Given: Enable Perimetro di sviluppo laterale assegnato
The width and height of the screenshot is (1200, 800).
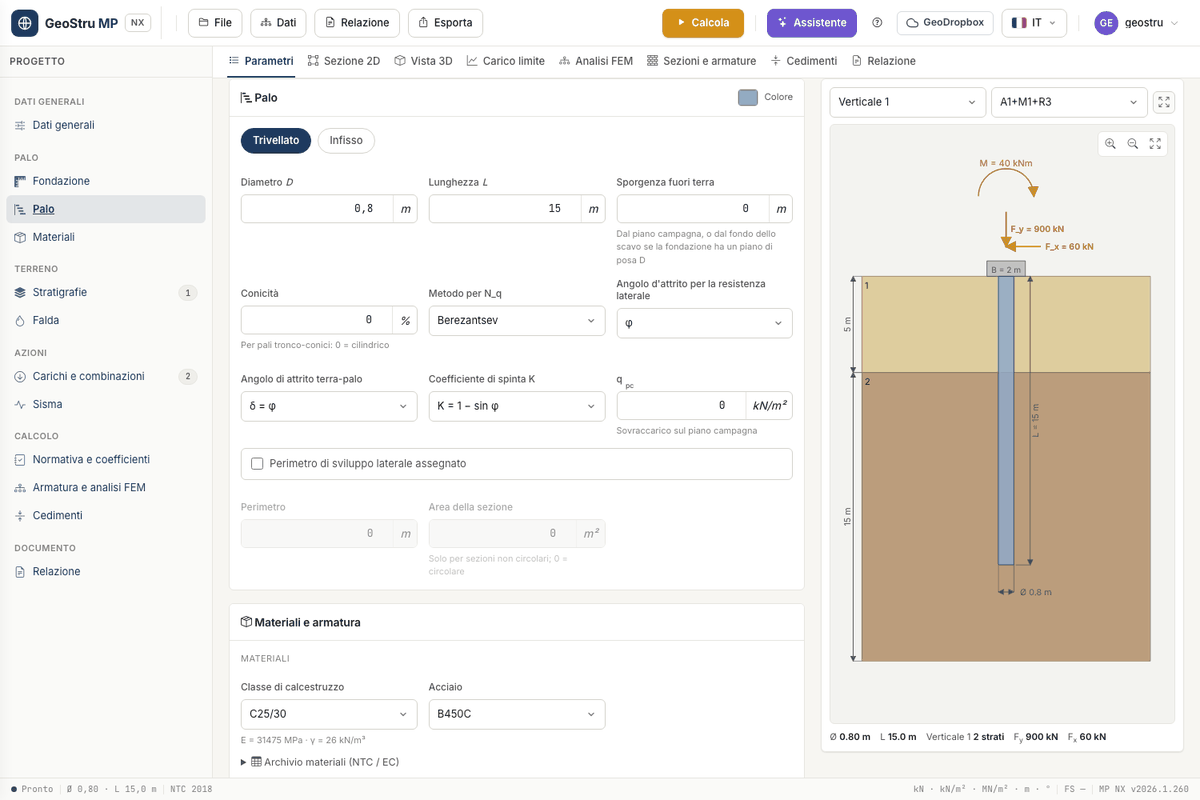Looking at the screenshot, I should pyautogui.click(x=257, y=464).
